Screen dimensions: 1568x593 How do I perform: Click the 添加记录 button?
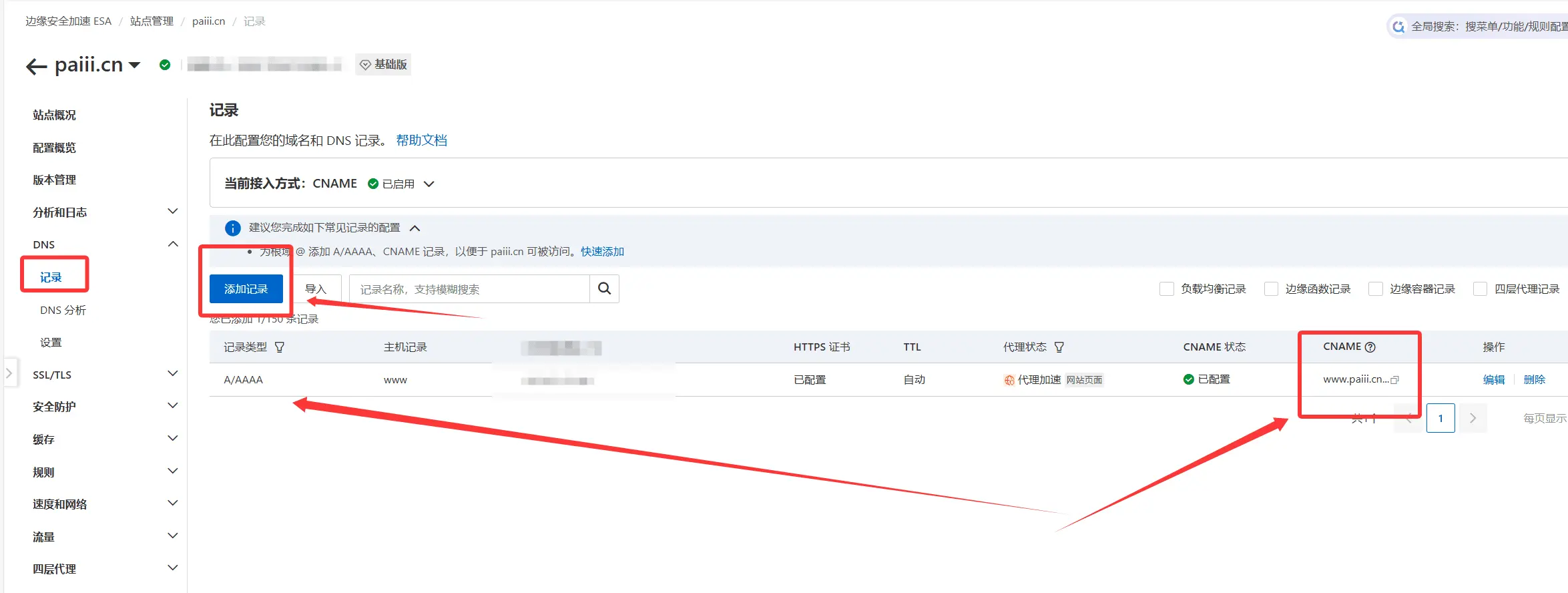click(246, 289)
